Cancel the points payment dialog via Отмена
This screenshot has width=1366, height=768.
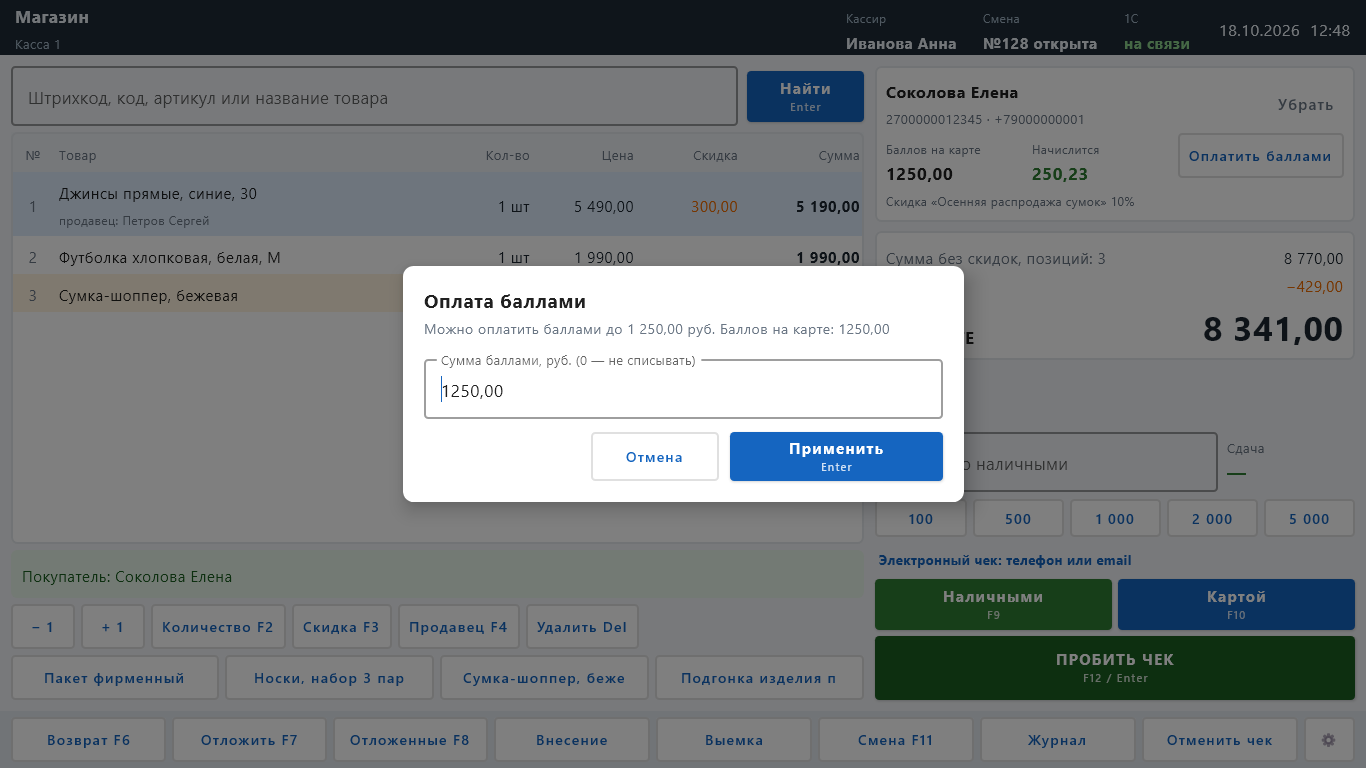pyautogui.click(x=655, y=456)
